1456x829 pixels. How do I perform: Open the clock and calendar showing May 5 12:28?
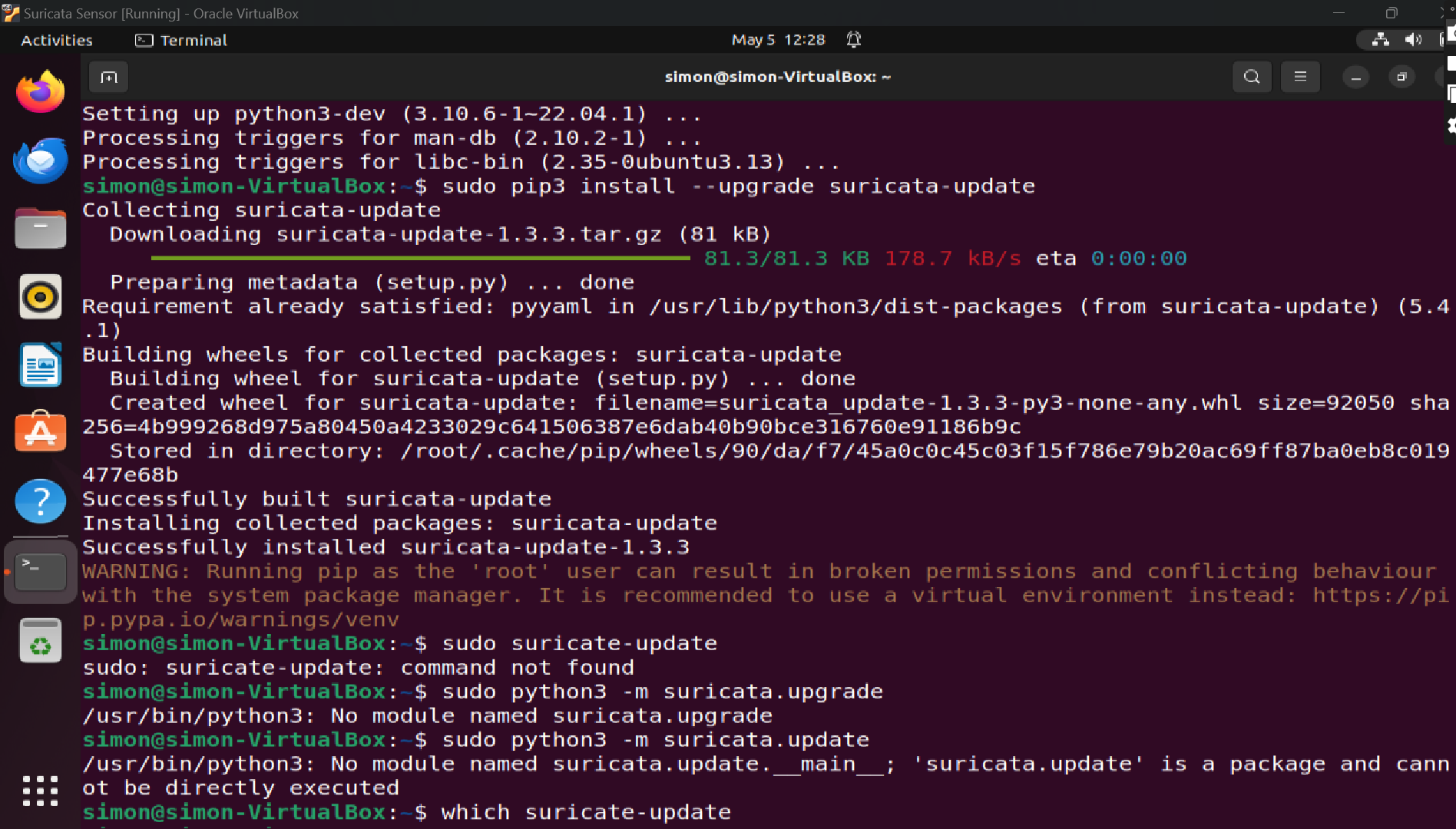click(x=778, y=40)
